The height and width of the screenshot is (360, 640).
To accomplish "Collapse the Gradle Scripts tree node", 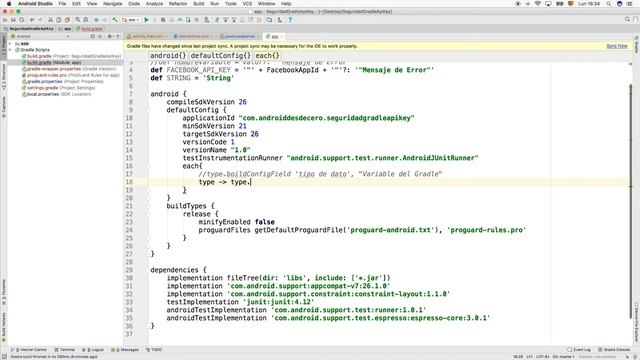I will pyautogui.click(x=10, y=50).
